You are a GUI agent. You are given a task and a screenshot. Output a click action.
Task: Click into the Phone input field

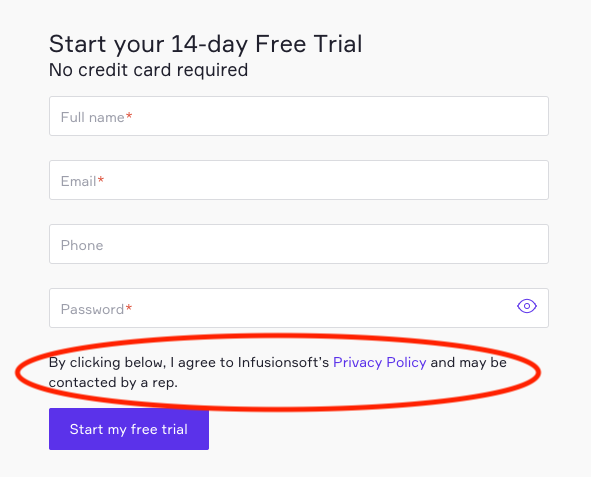(x=299, y=244)
